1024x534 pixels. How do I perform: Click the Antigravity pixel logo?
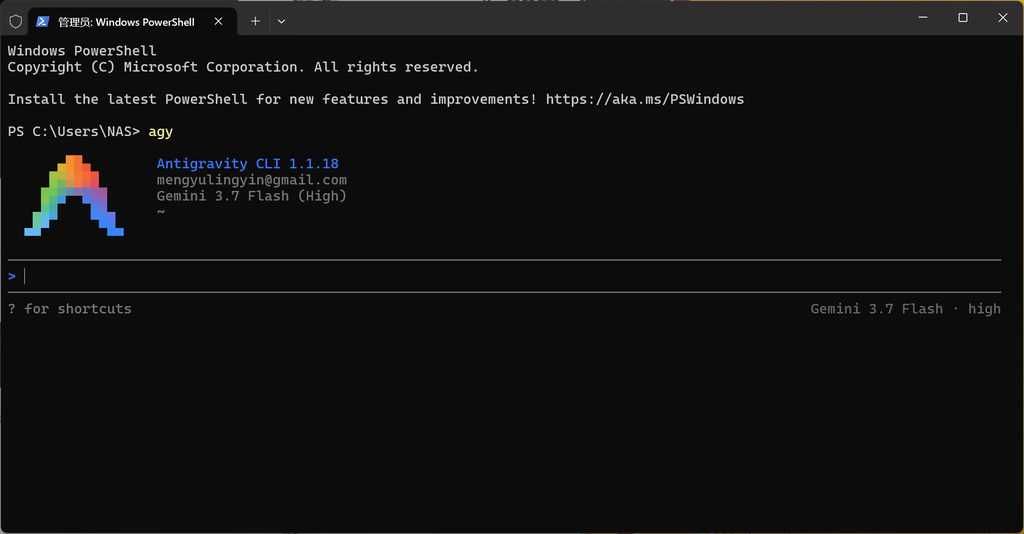click(74, 195)
